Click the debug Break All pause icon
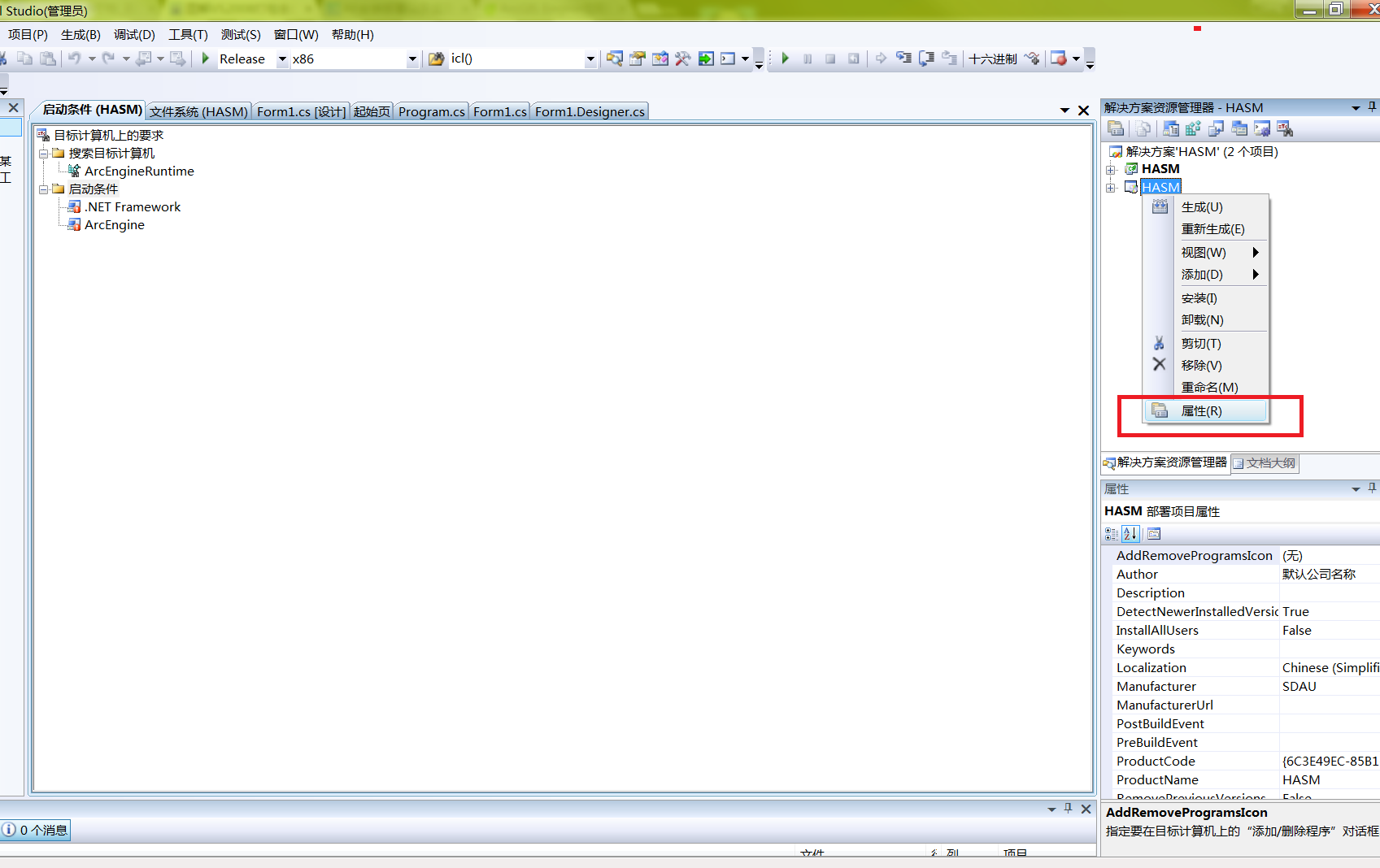Image resolution: width=1380 pixels, height=868 pixels. coord(808,59)
